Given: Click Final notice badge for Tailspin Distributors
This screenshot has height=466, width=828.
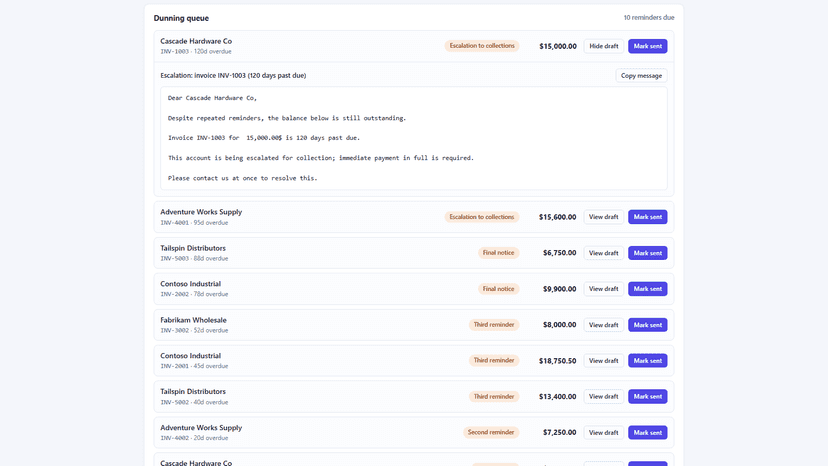Looking at the screenshot, I should [498, 253].
